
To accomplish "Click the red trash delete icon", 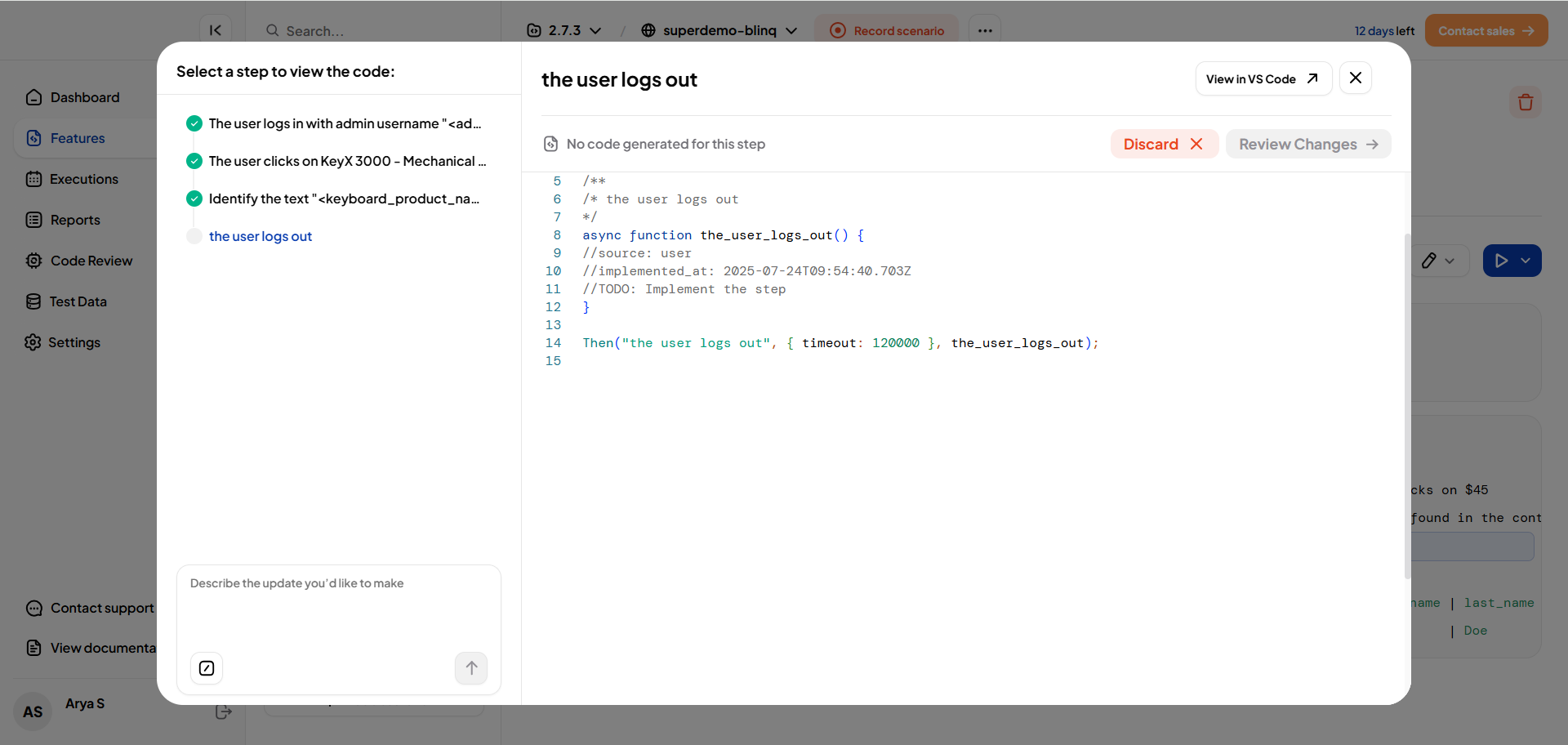I will pos(1525,103).
